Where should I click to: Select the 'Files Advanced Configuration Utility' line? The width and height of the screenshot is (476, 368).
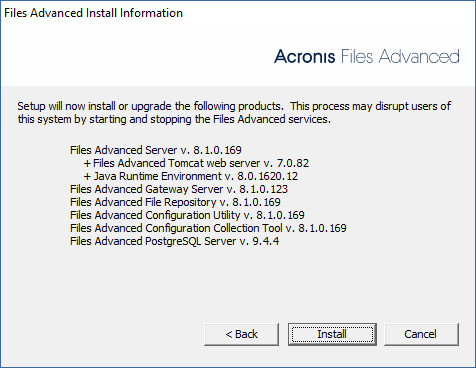[187, 215]
